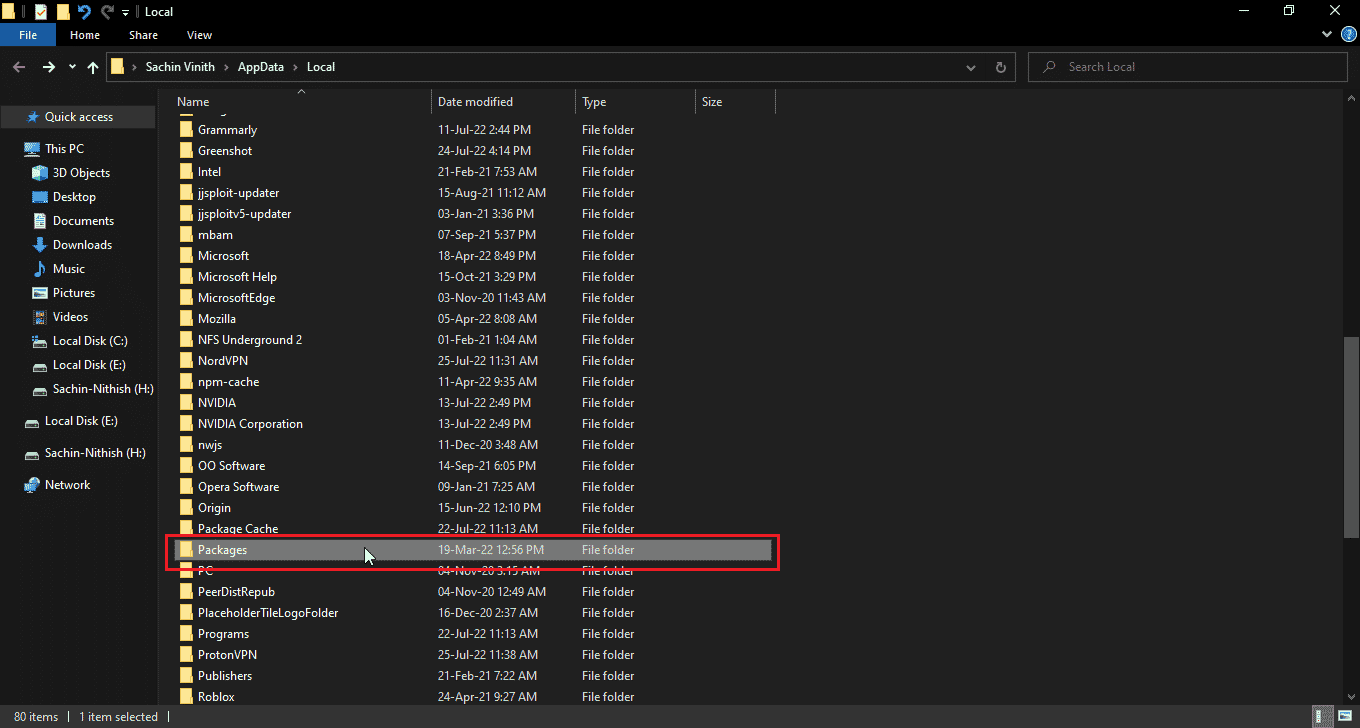
Task: Click the Forward navigation arrow
Action: [49, 67]
